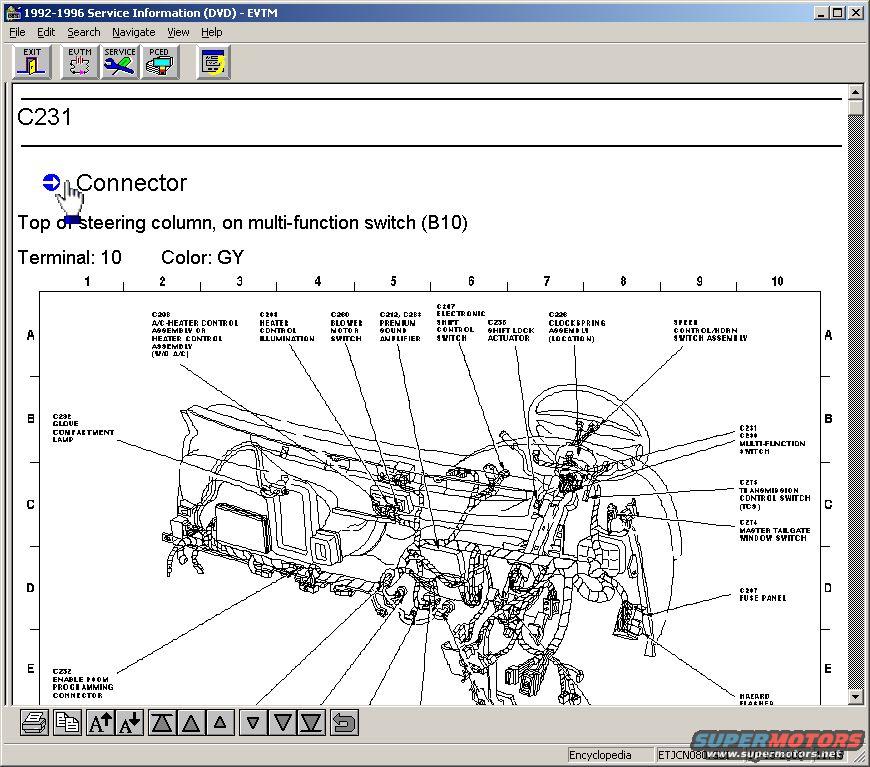Open the File menu
The height and width of the screenshot is (767, 870).
coord(17,32)
